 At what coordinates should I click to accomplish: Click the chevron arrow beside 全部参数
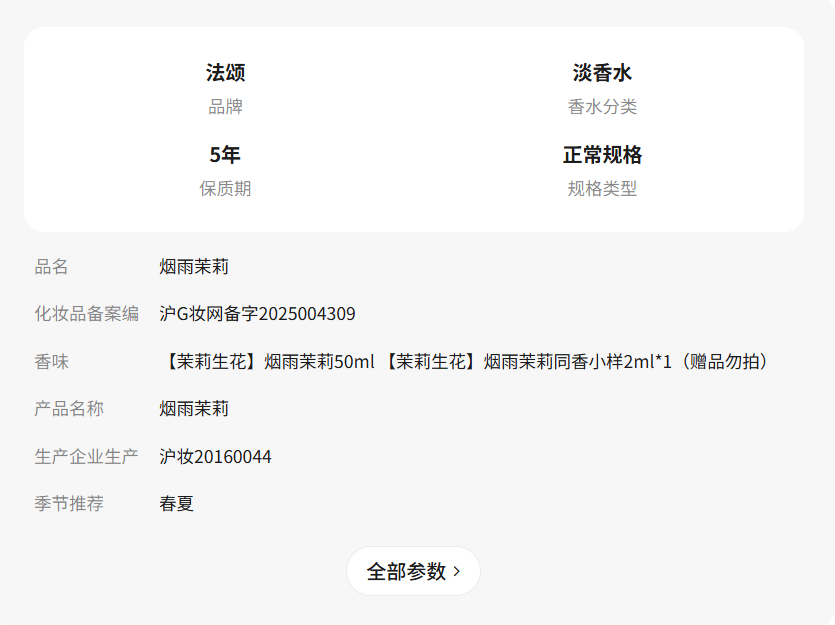tap(456, 572)
